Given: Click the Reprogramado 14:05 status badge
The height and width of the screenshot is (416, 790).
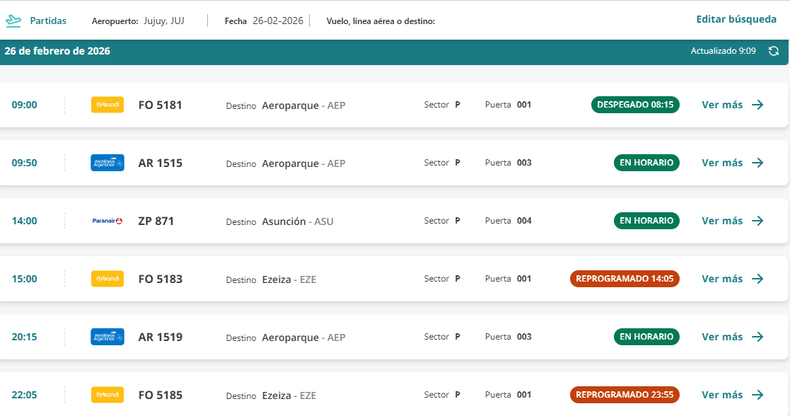Looking at the screenshot, I should click(625, 279).
